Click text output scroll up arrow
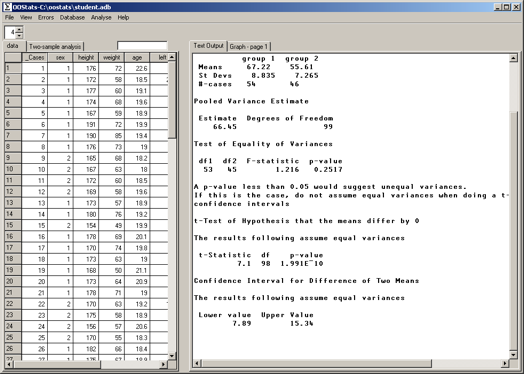The width and height of the screenshot is (526, 375). coord(513,58)
